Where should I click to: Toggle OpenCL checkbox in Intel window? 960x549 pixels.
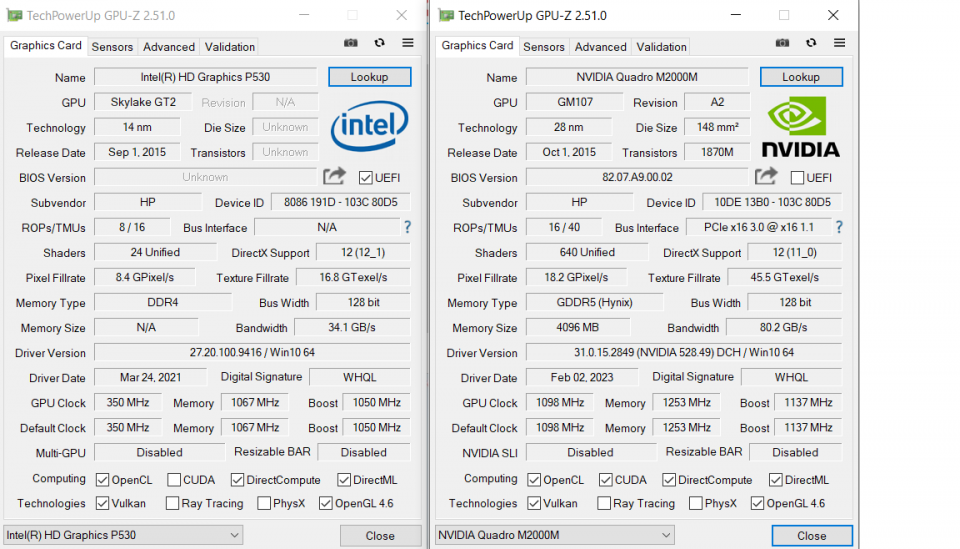[x=102, y=480]
